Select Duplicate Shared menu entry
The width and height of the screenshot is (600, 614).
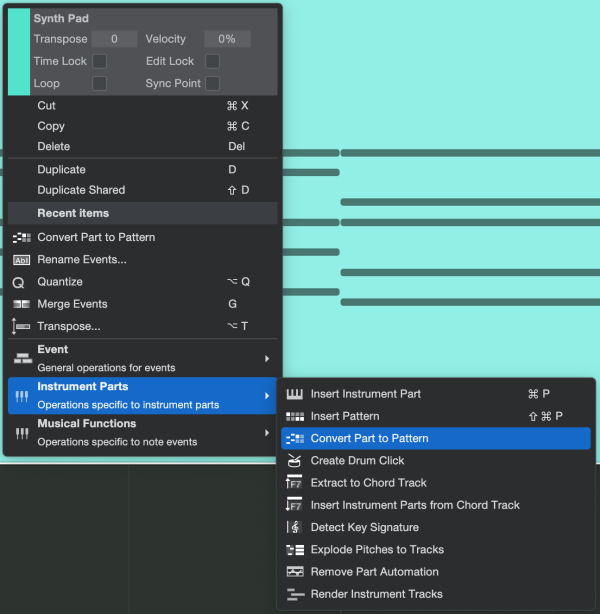point(143,190)
